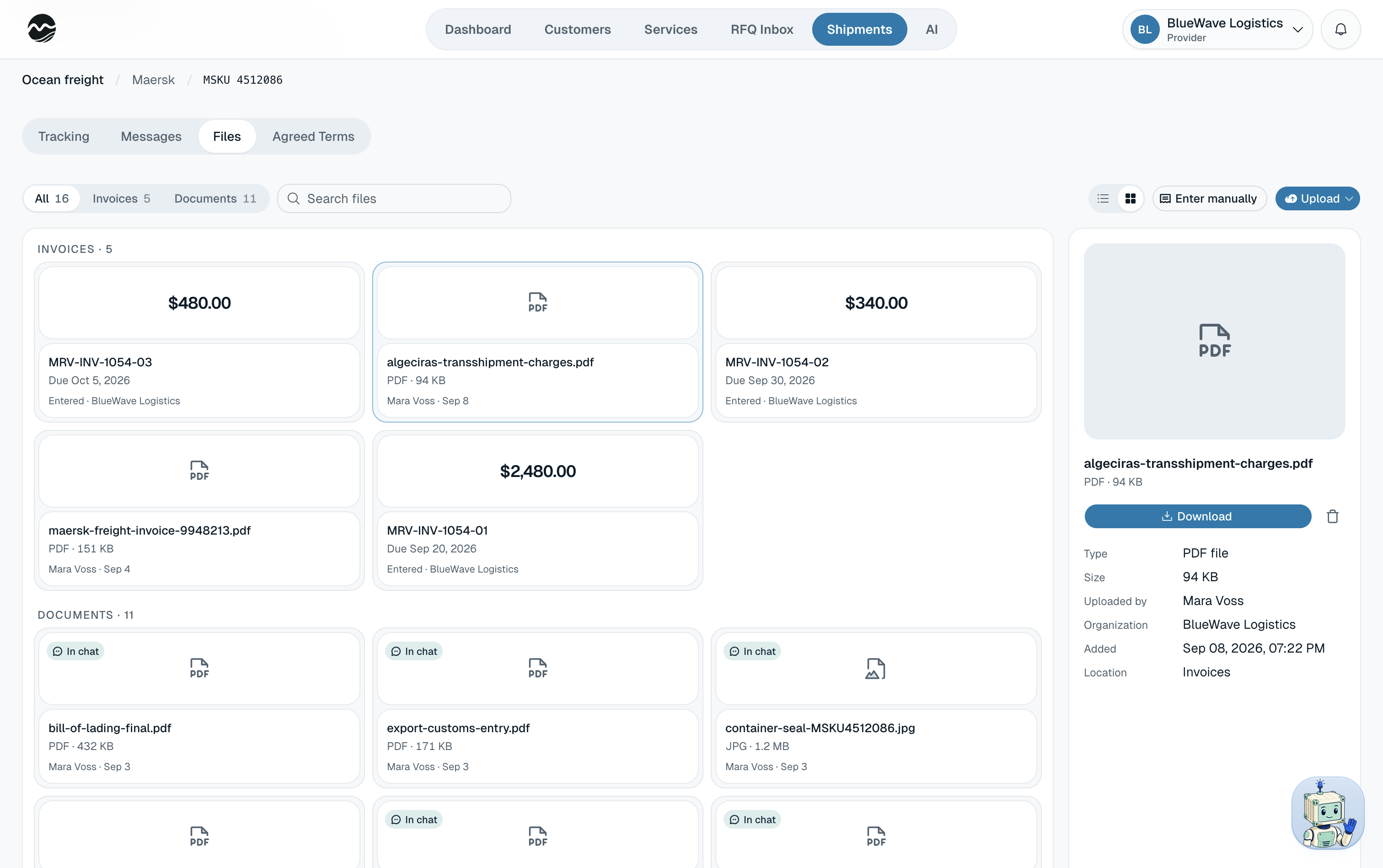Viewport: 1383px width, 868px height.
Task: Open the Upload dropdown
Action: point(1318,198)
